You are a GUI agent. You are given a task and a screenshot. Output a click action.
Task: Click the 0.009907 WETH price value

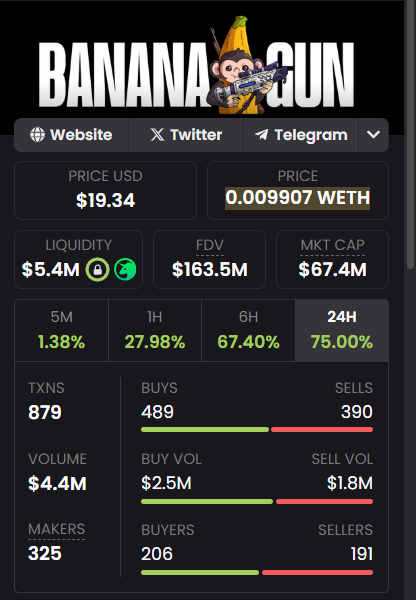(297, 198)
